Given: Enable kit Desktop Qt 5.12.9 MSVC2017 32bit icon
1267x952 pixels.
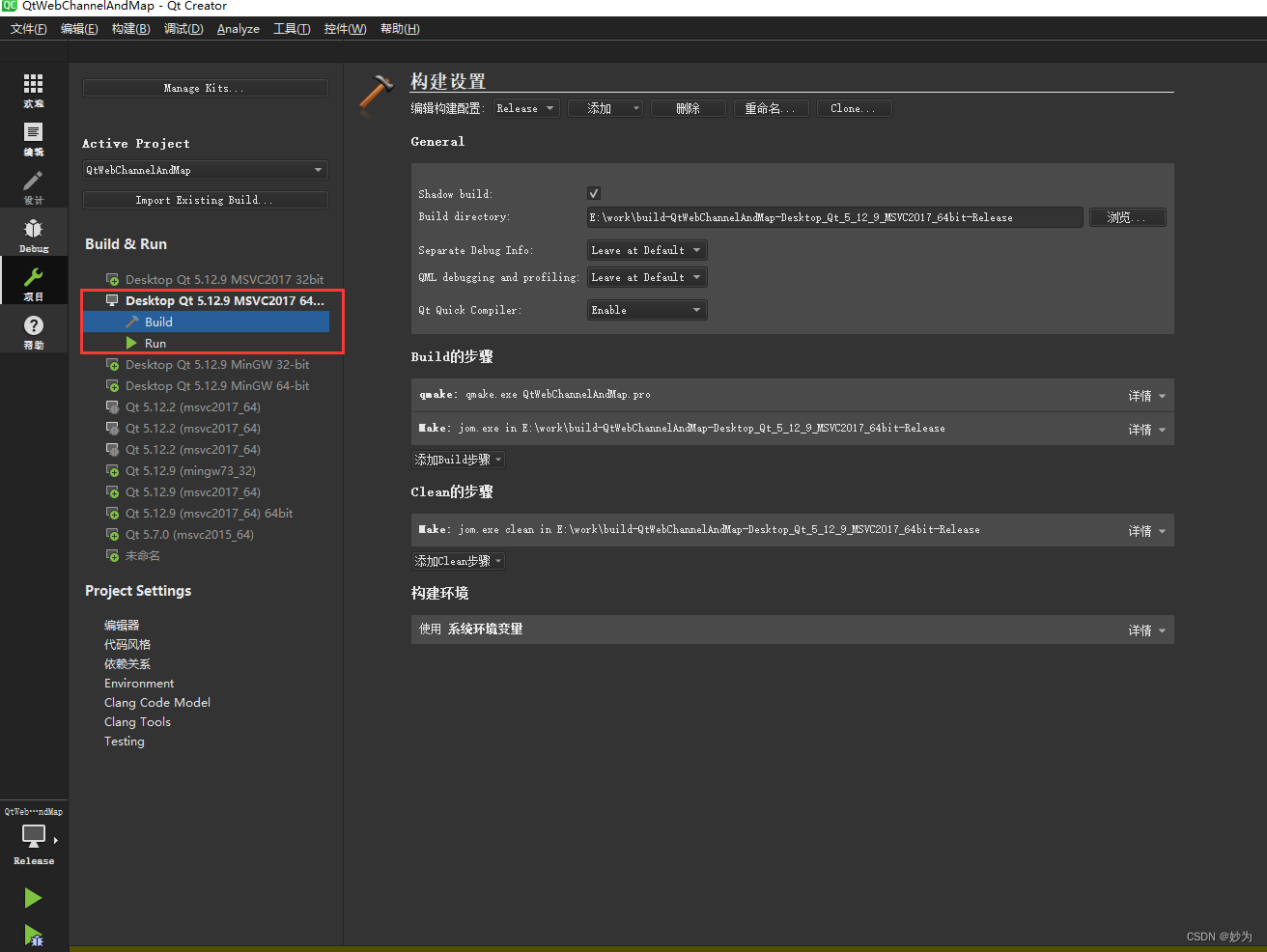Looking at the screenshot, I should (112, 280).
